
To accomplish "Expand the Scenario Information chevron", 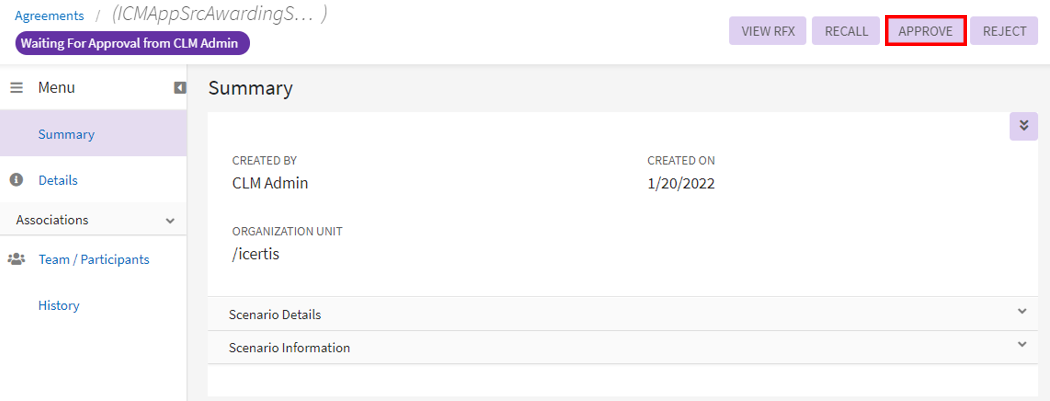I will pos(1022,345).
